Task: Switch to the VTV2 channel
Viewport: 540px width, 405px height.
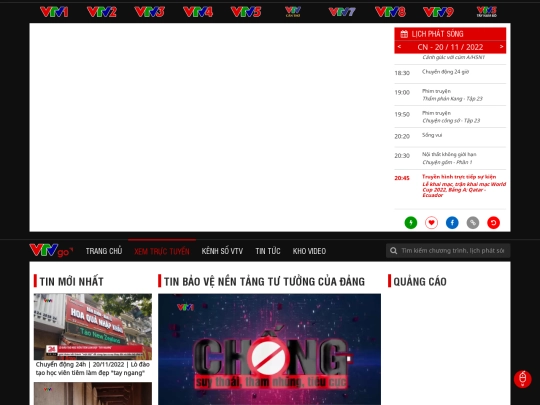Action: [102, 12]
